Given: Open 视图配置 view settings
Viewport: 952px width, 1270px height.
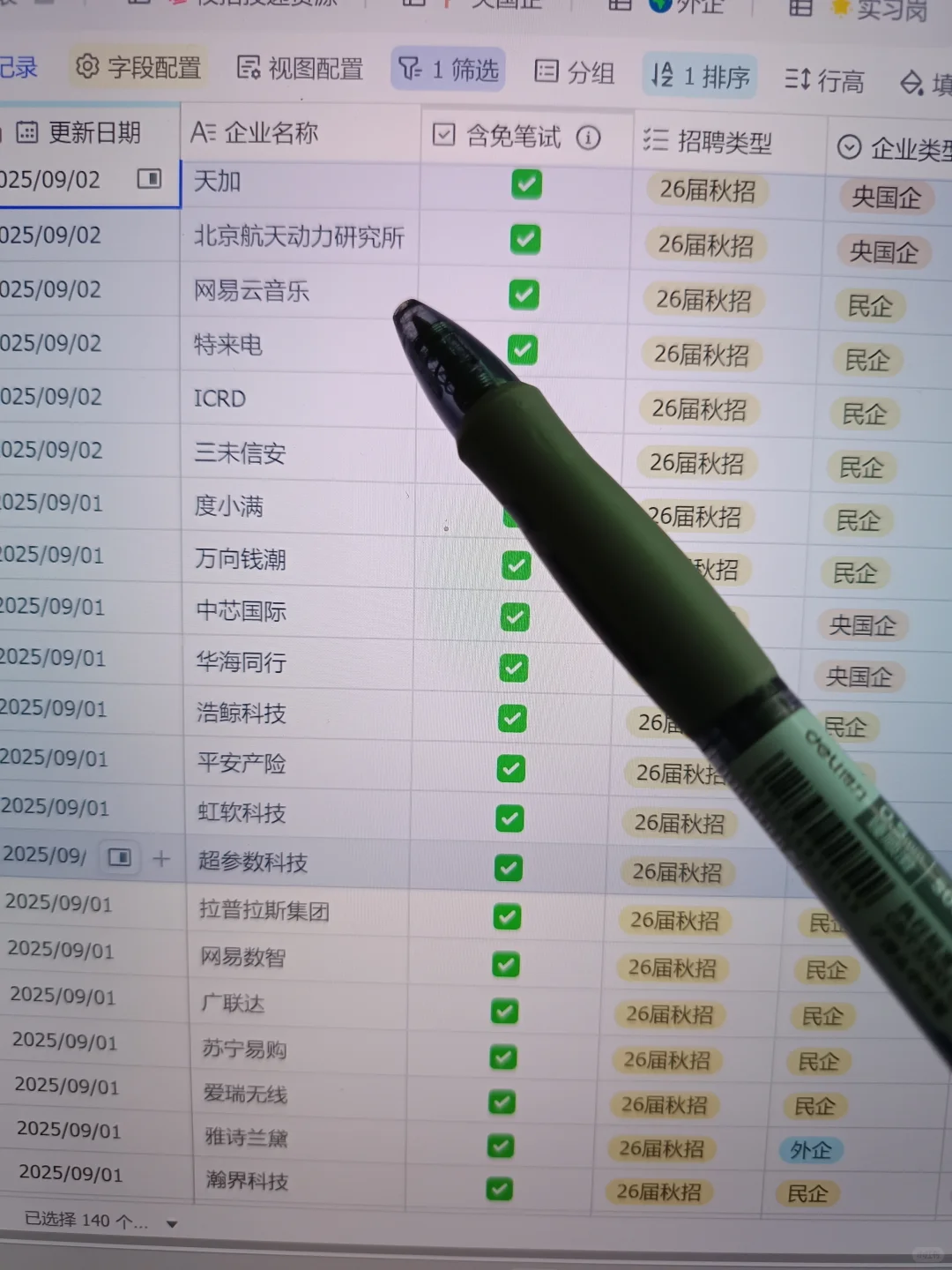Looking at the screenshot, I should 300,69.
